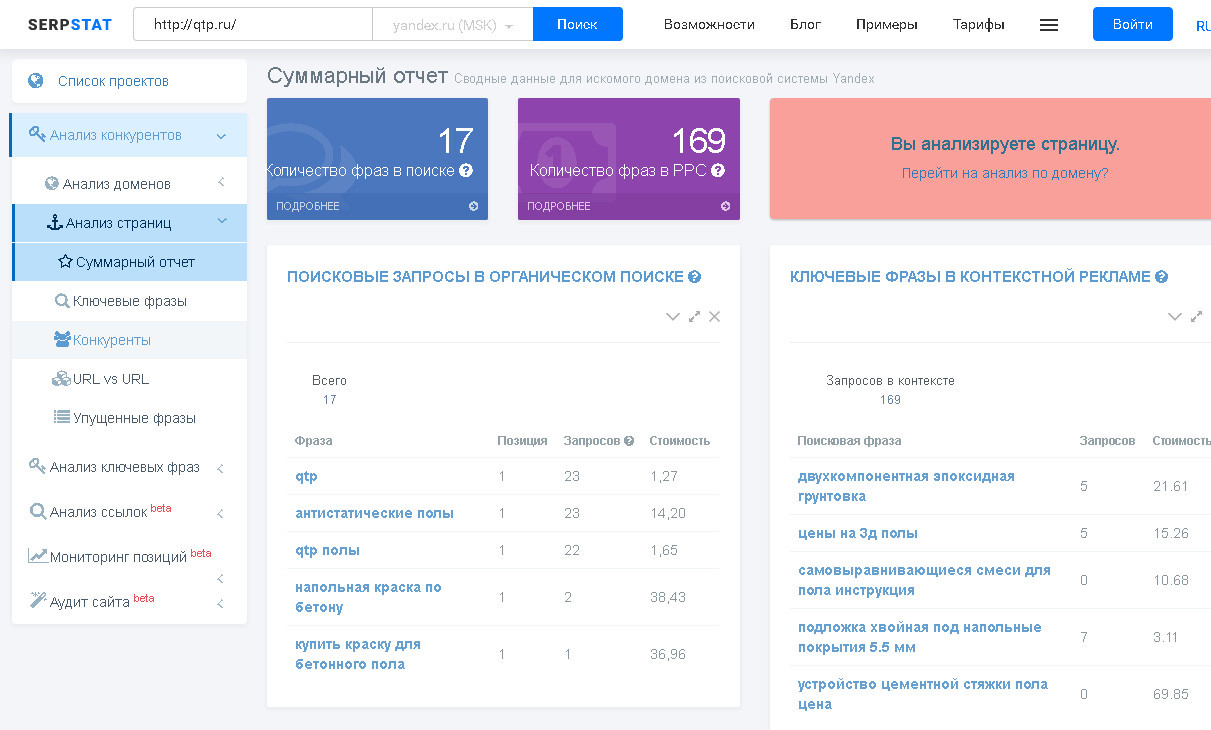Click help icon in Запросов column header
1211x730 pixels.
click(629, 441)
